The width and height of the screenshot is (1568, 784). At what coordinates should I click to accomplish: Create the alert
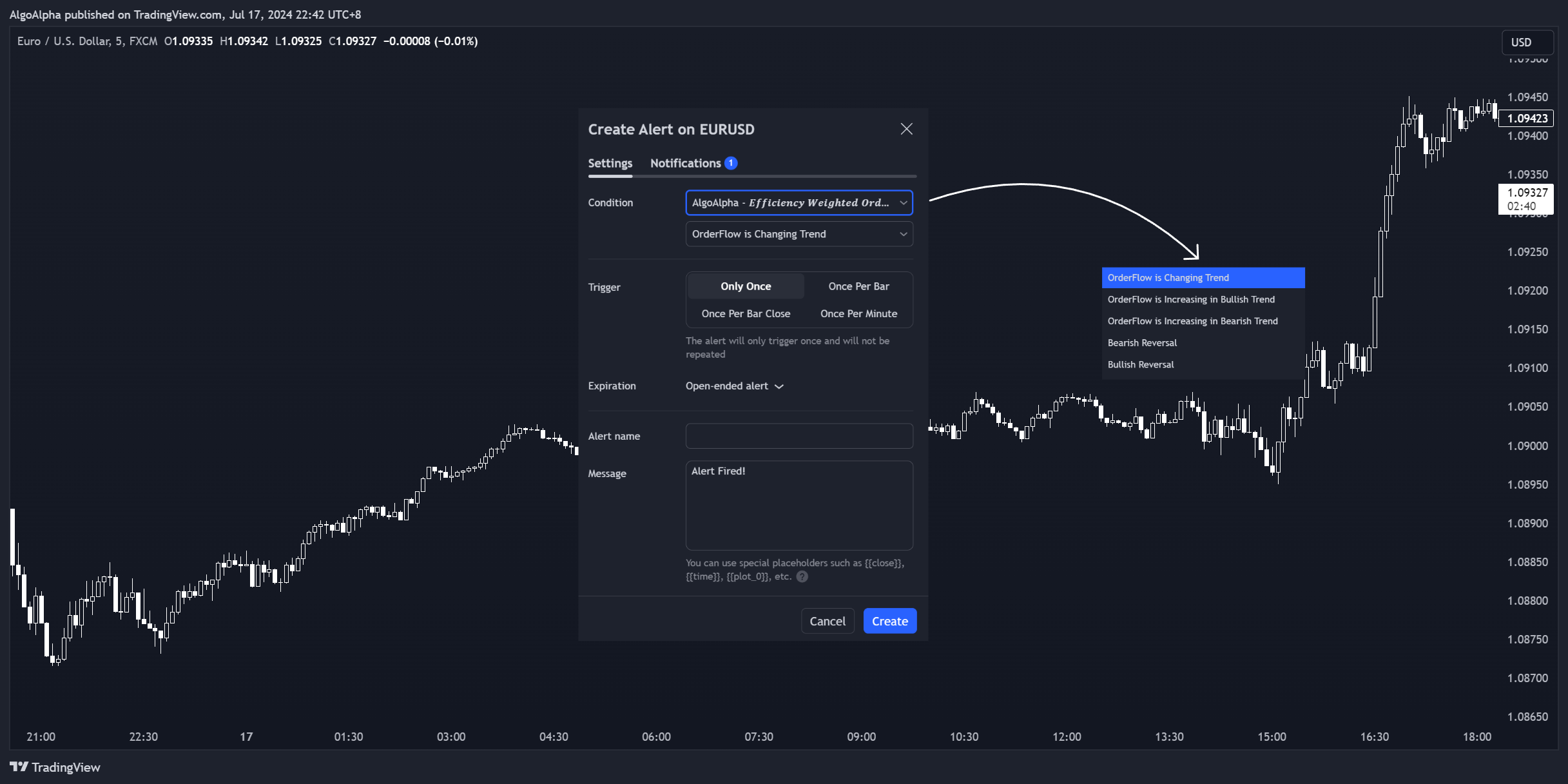889,621
